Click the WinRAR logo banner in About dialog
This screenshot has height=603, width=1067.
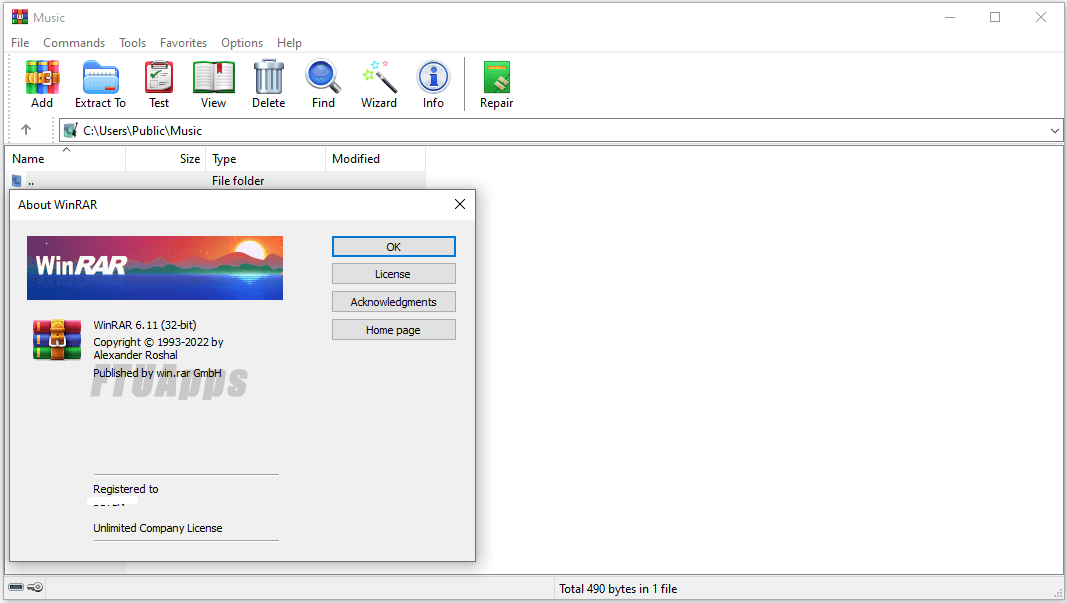point(154,267)
